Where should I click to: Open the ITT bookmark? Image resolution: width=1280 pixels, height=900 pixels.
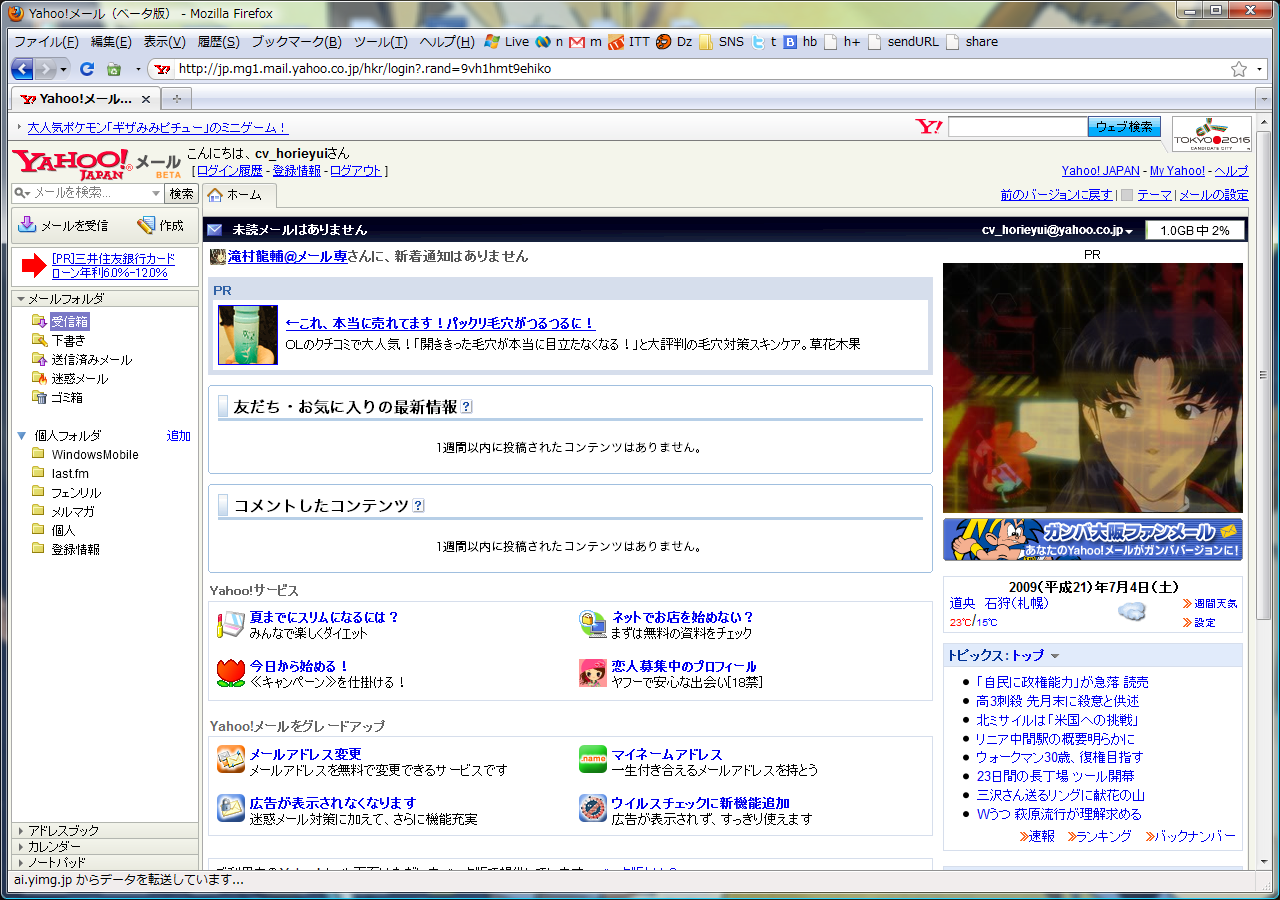point(629,42)
